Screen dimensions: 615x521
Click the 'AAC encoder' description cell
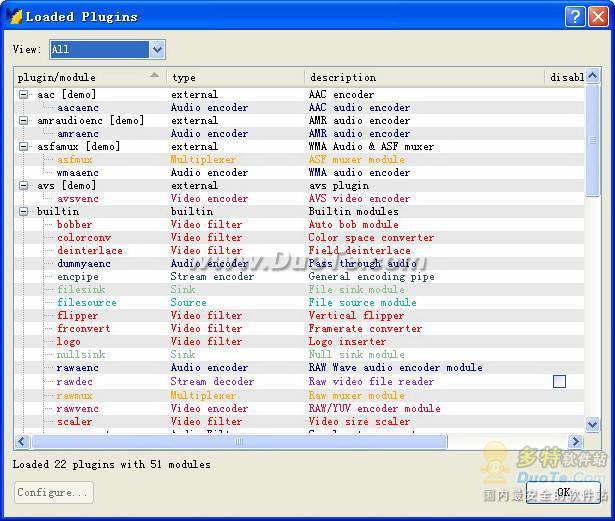[341, 95]
